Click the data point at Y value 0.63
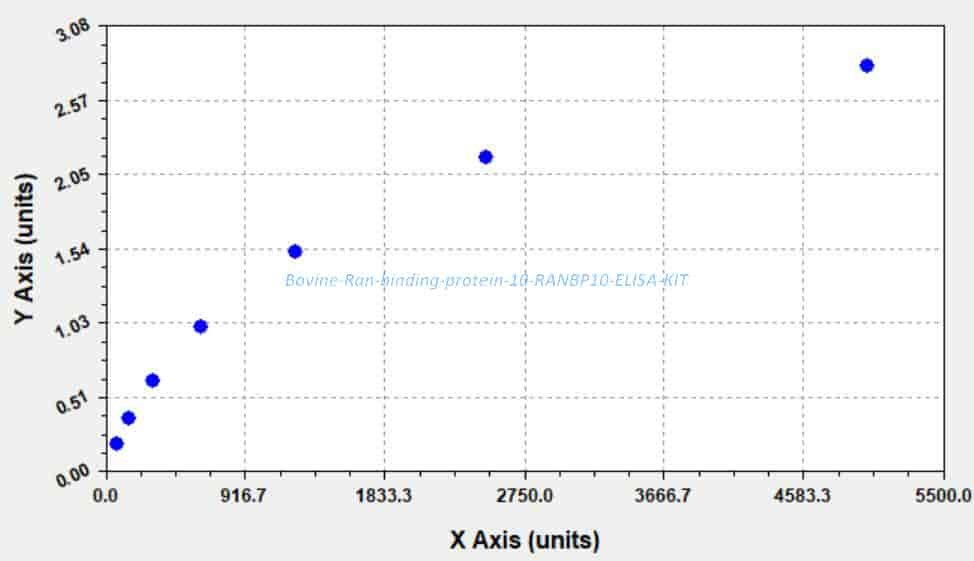The height and width of the screenshot is (561, 974). [x=152, y=380]
